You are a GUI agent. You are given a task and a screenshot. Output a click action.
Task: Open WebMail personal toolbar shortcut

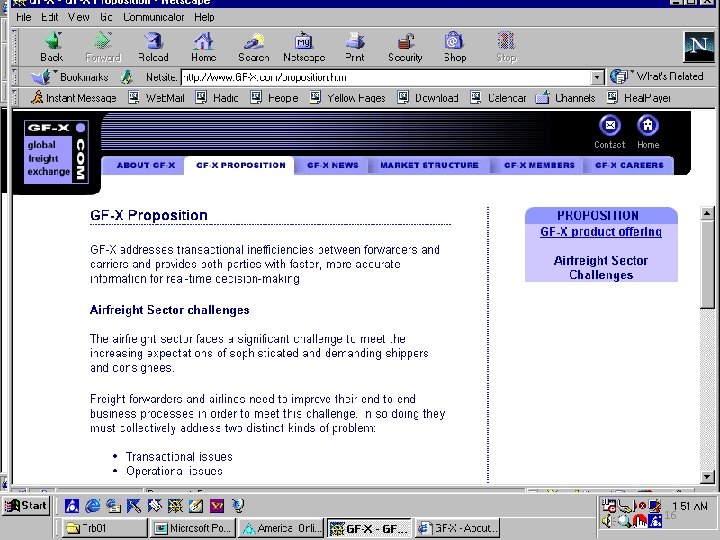click(x=156, y=98)
